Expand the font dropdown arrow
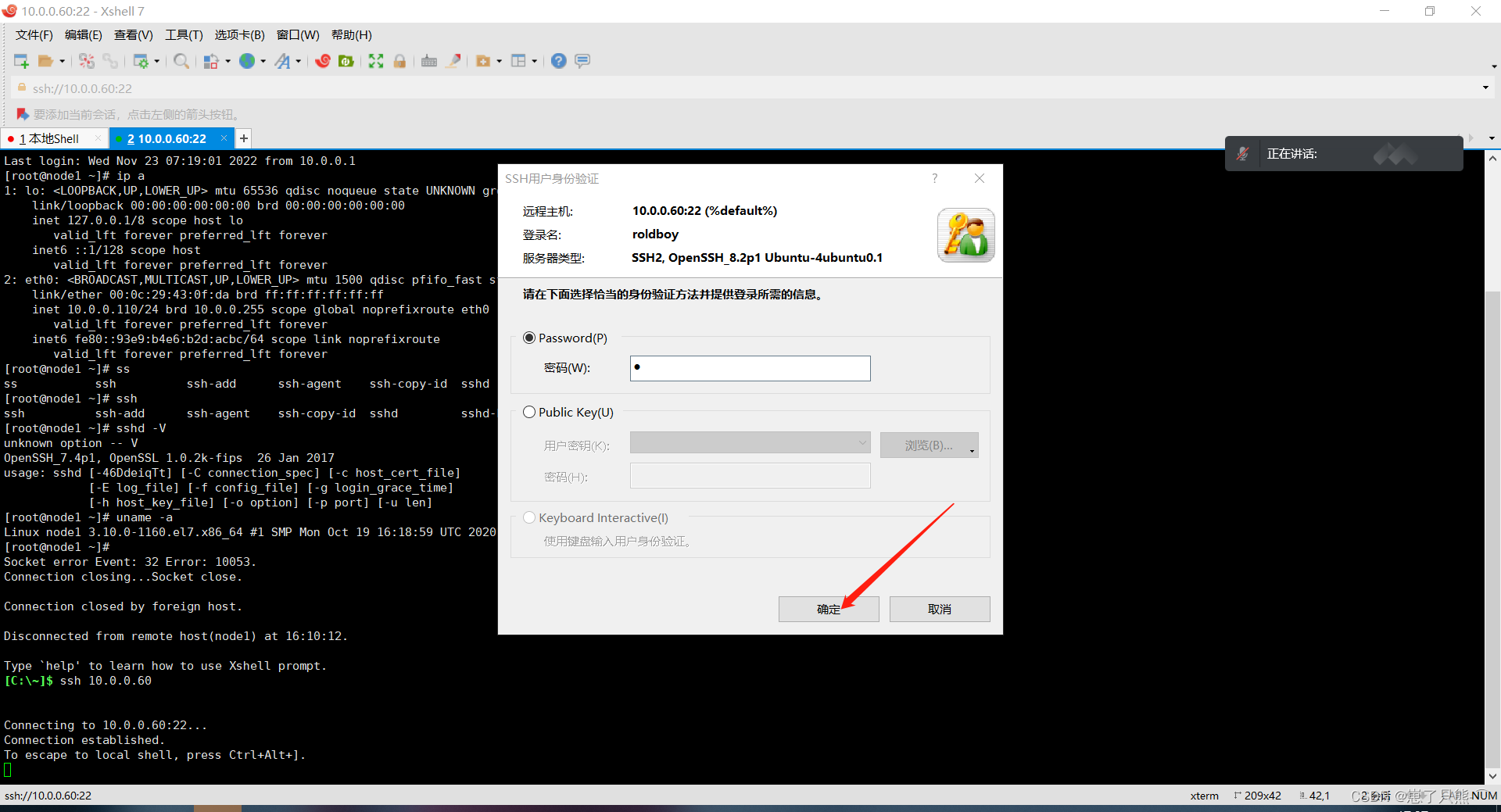The width and height of the screenshot is (1501, 812). tap(299, 61)
